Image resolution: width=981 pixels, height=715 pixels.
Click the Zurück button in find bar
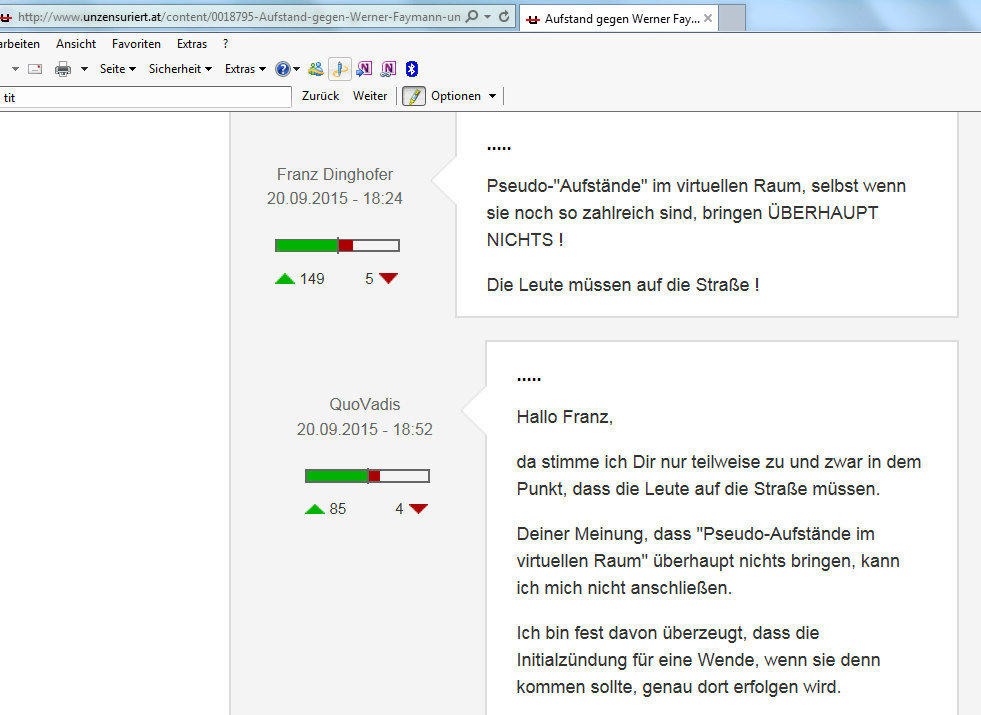click(x=320, y=96)
